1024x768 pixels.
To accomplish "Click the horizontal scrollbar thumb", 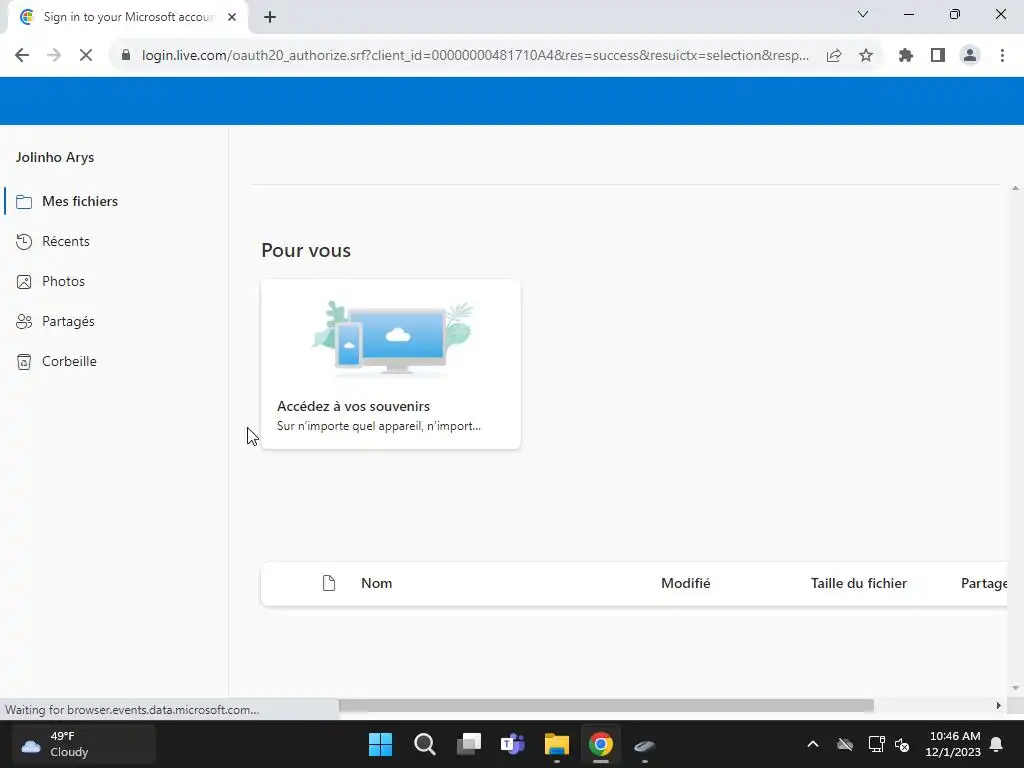I will [x=606, y=705].
